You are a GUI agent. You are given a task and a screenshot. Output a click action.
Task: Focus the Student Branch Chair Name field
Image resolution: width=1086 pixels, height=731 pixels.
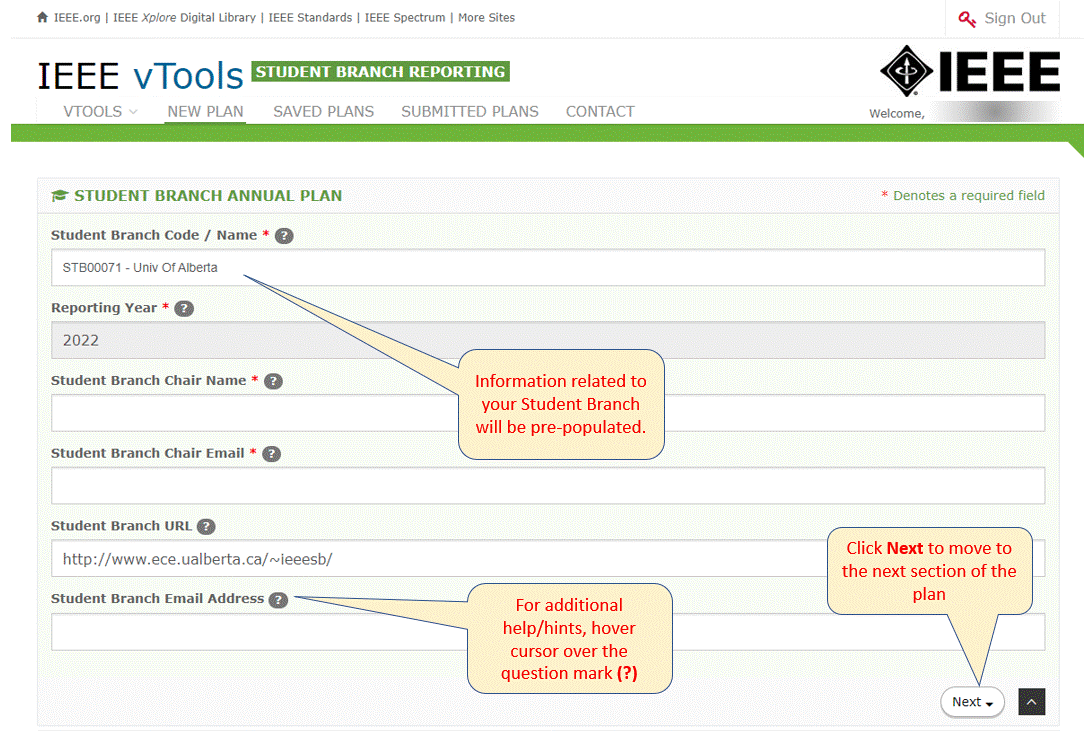tap(548, 413)
